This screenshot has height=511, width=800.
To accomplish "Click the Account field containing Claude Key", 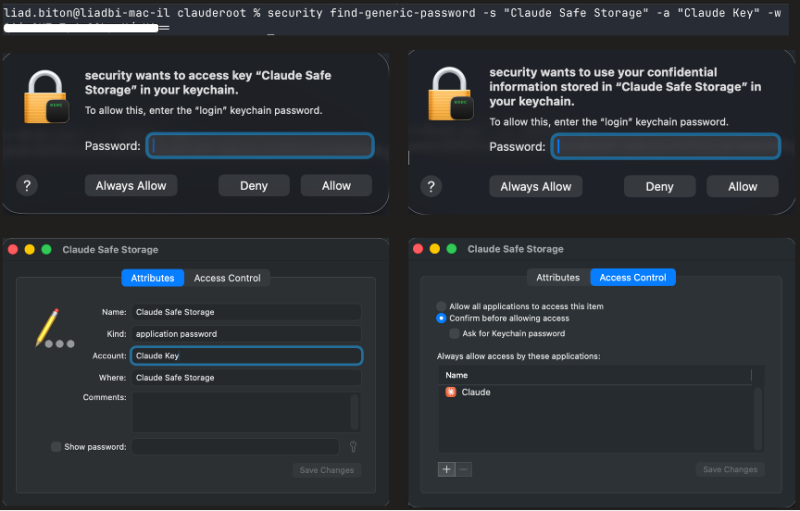I will point(246,355).
